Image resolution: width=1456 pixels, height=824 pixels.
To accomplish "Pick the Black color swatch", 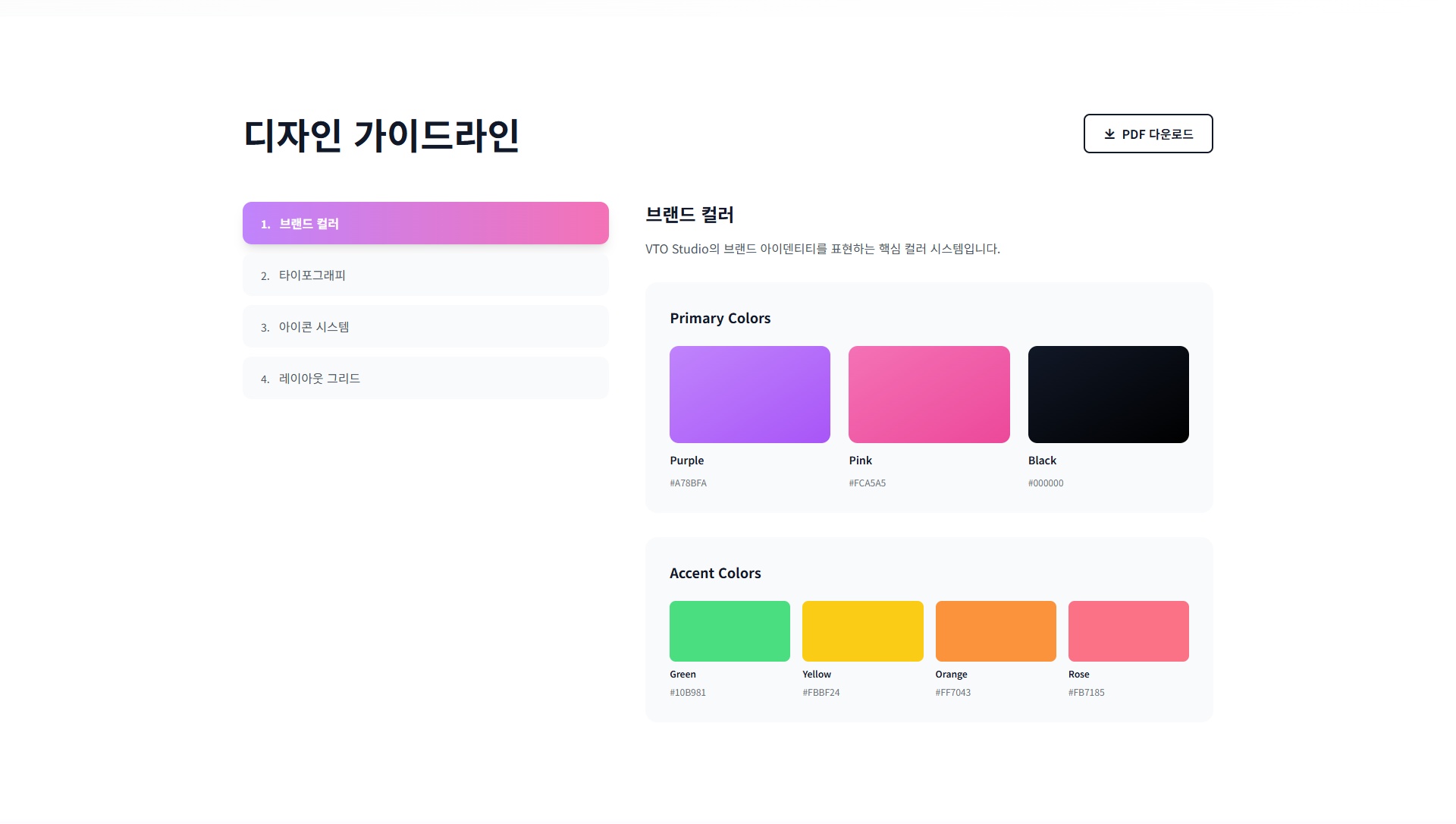I will (1109, 395).
